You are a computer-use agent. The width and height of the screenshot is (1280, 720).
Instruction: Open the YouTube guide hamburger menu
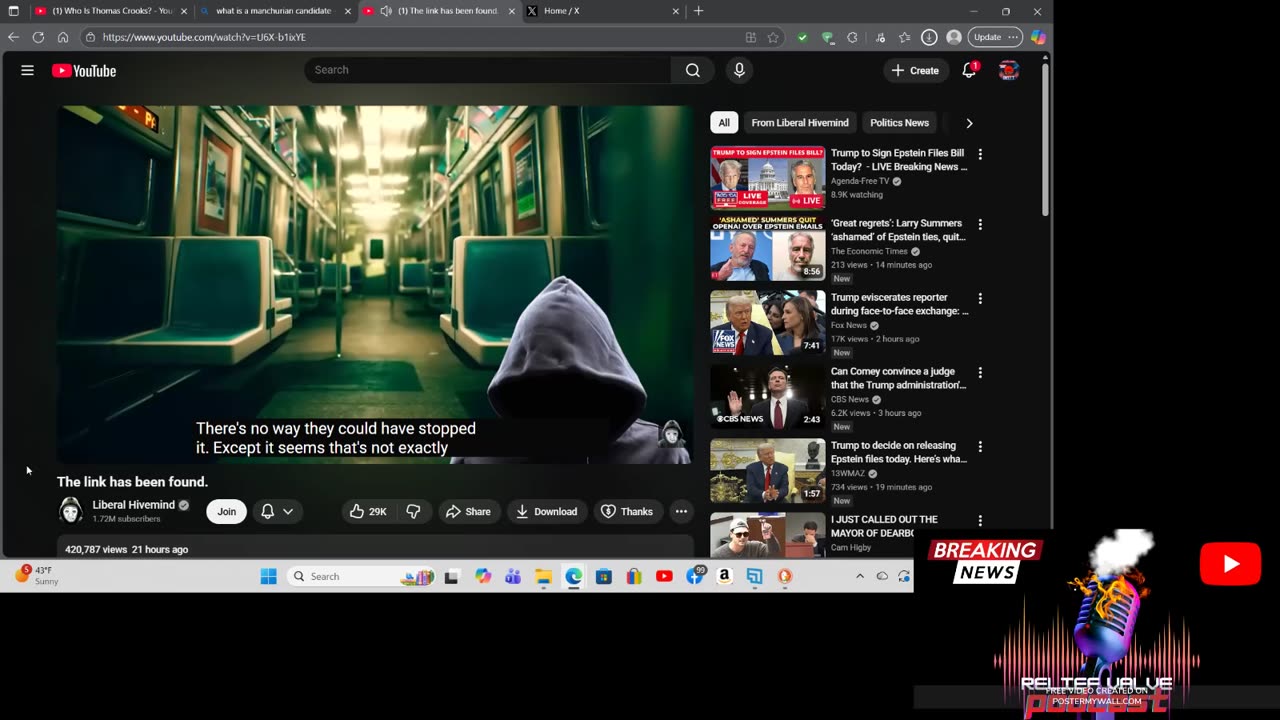[27, 70]
